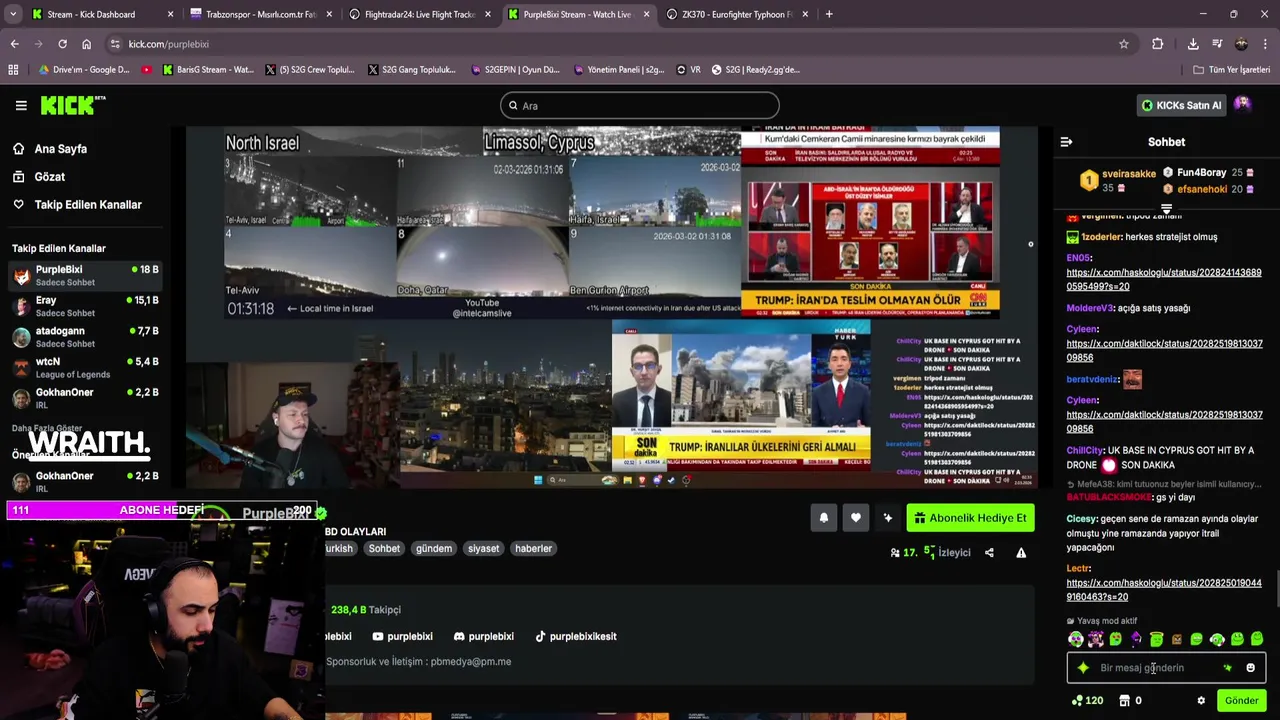The image size is (1280, 720).
Task: Open EN05's haskologlu status link in chat
Action: [1163, 279]
